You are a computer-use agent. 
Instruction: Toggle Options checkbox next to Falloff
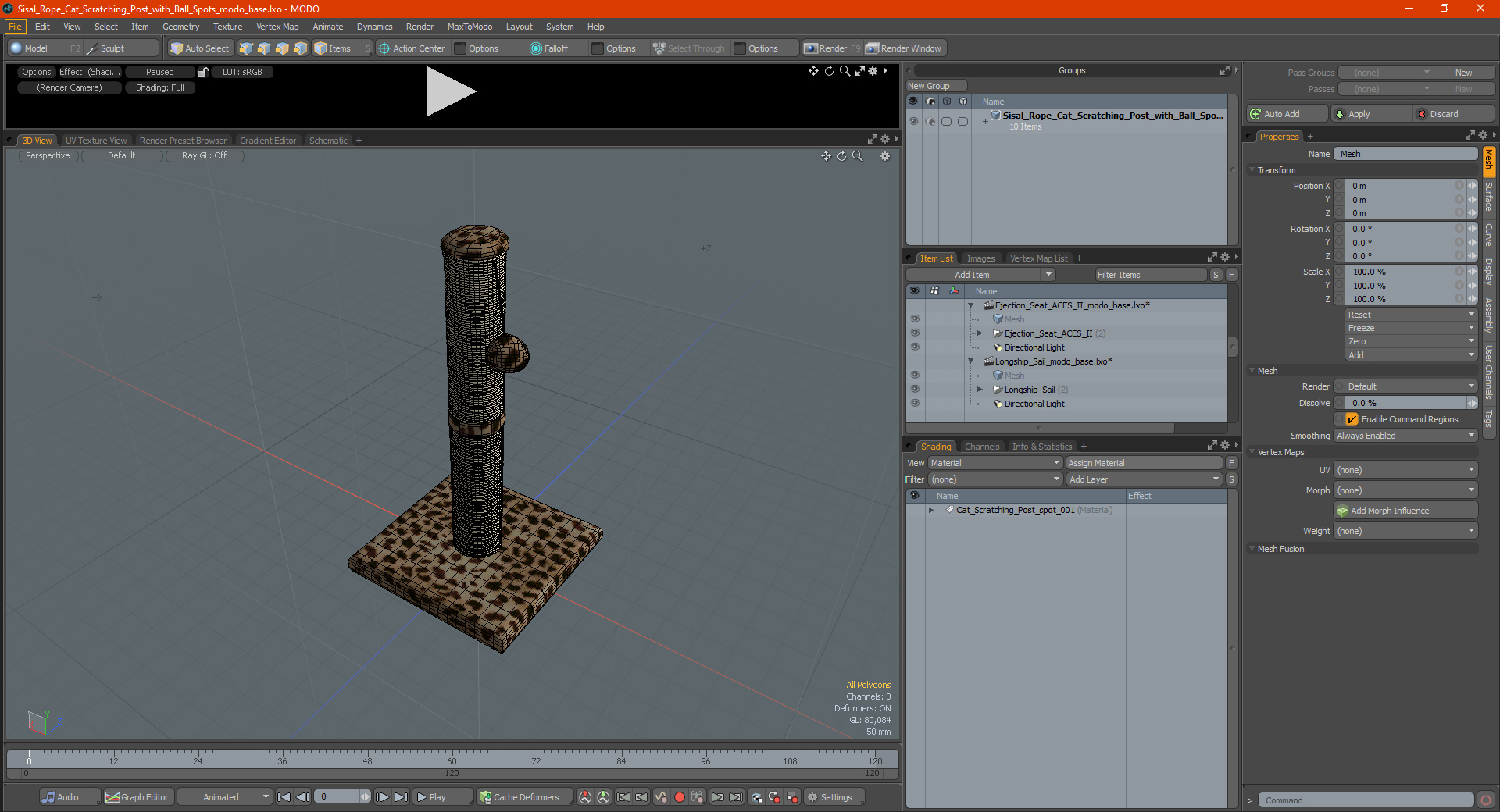pos(598,48)
